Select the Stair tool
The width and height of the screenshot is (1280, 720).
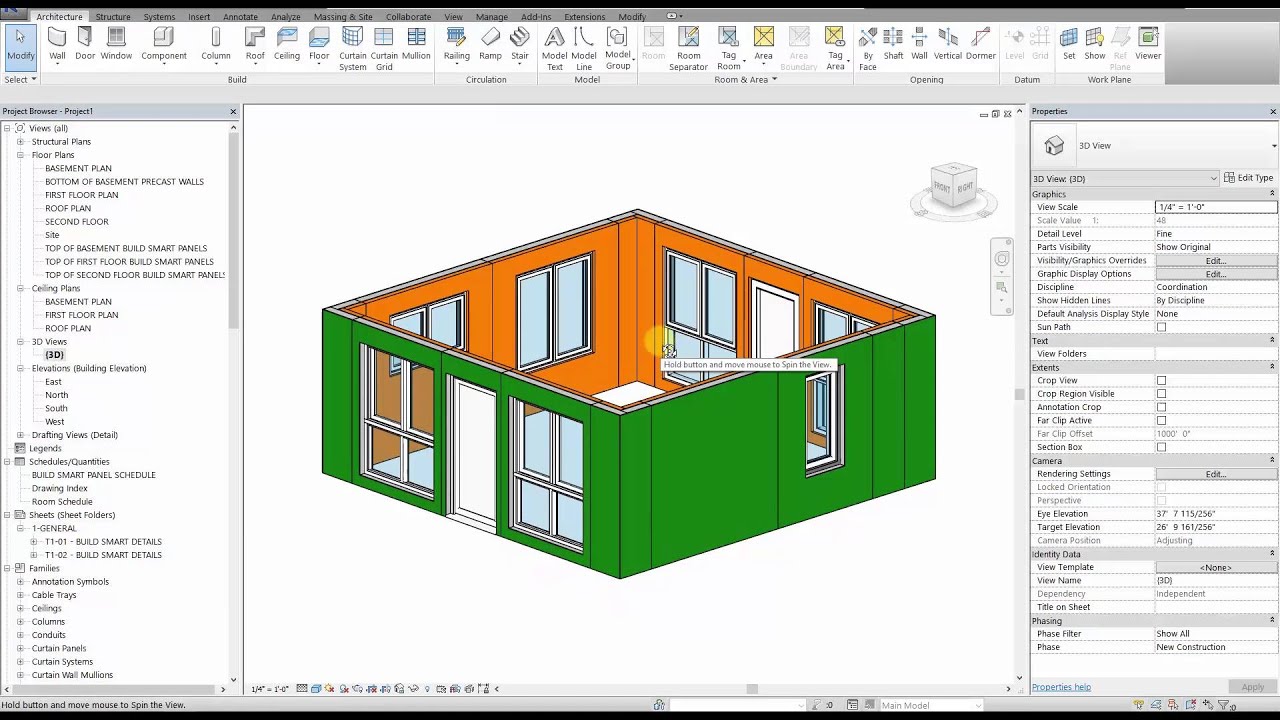tap(519, 45)
